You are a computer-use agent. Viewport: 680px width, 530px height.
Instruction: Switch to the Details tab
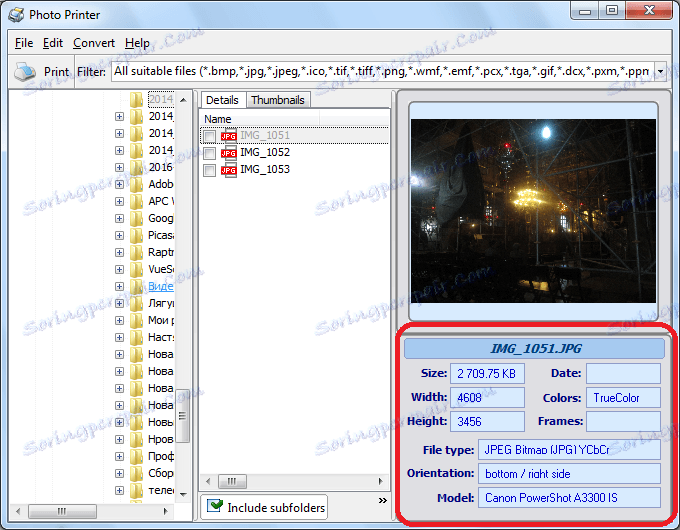pos(222,100)
